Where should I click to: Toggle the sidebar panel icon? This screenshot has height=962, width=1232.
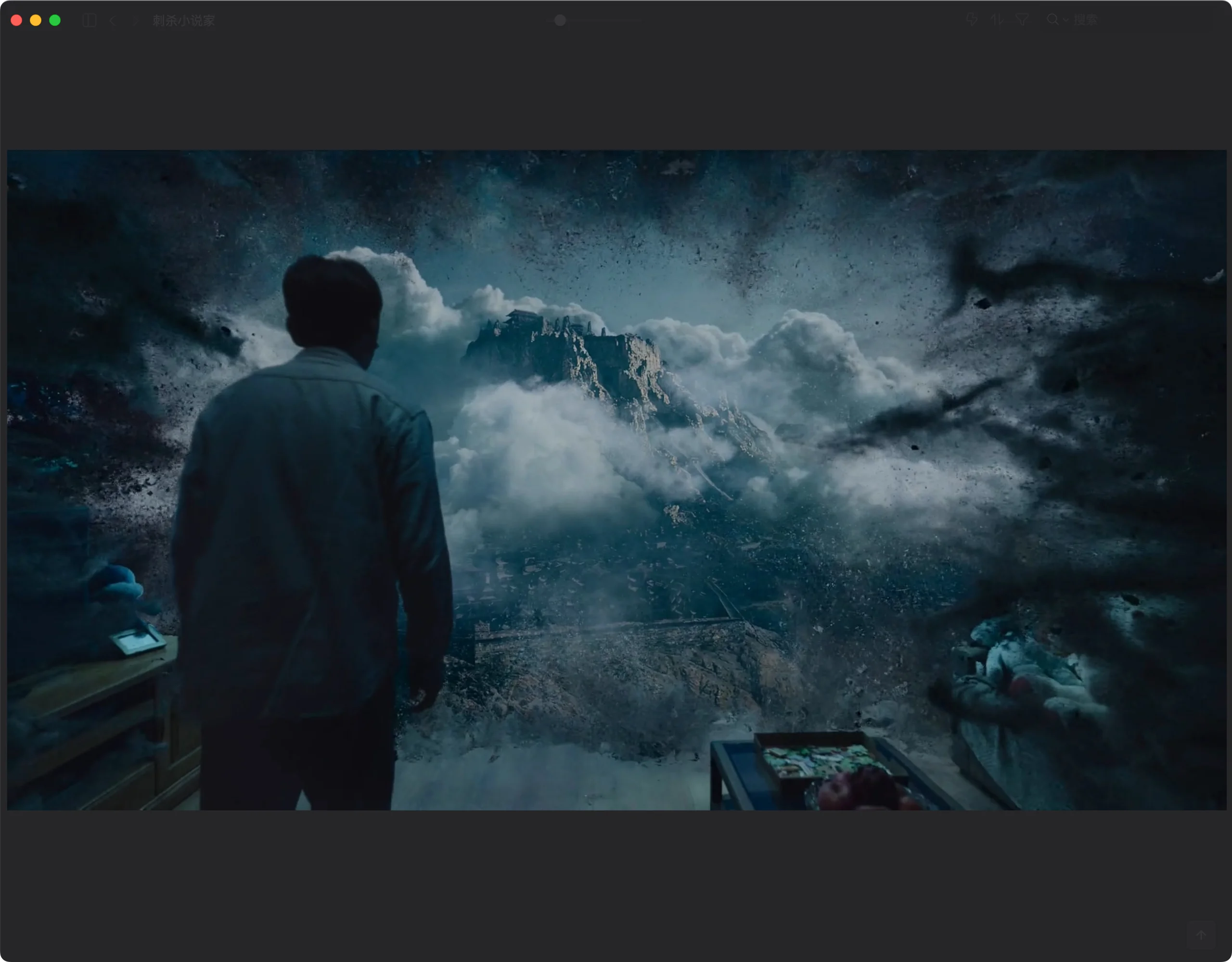(89, 20)
